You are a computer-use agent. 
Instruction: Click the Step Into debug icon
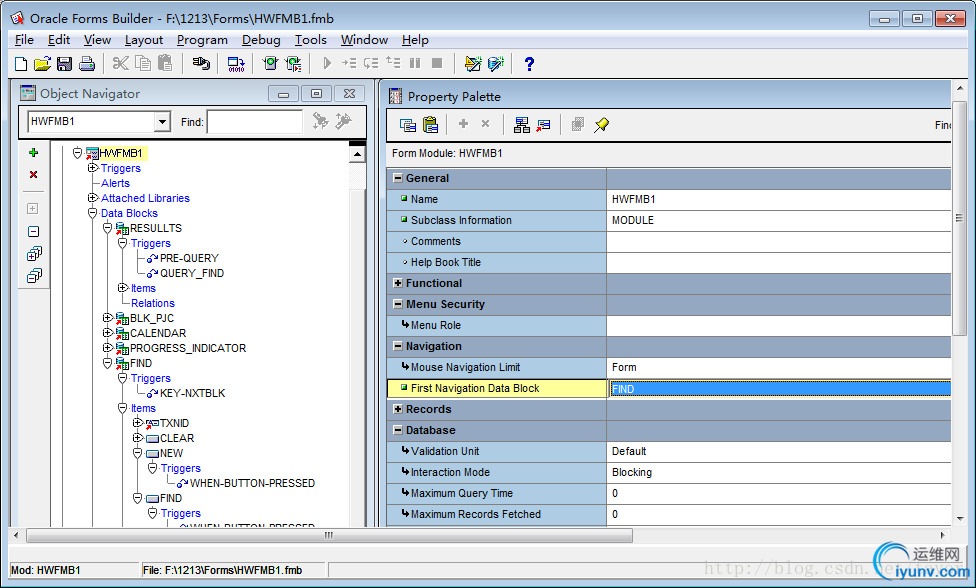(x=349, y=63)
